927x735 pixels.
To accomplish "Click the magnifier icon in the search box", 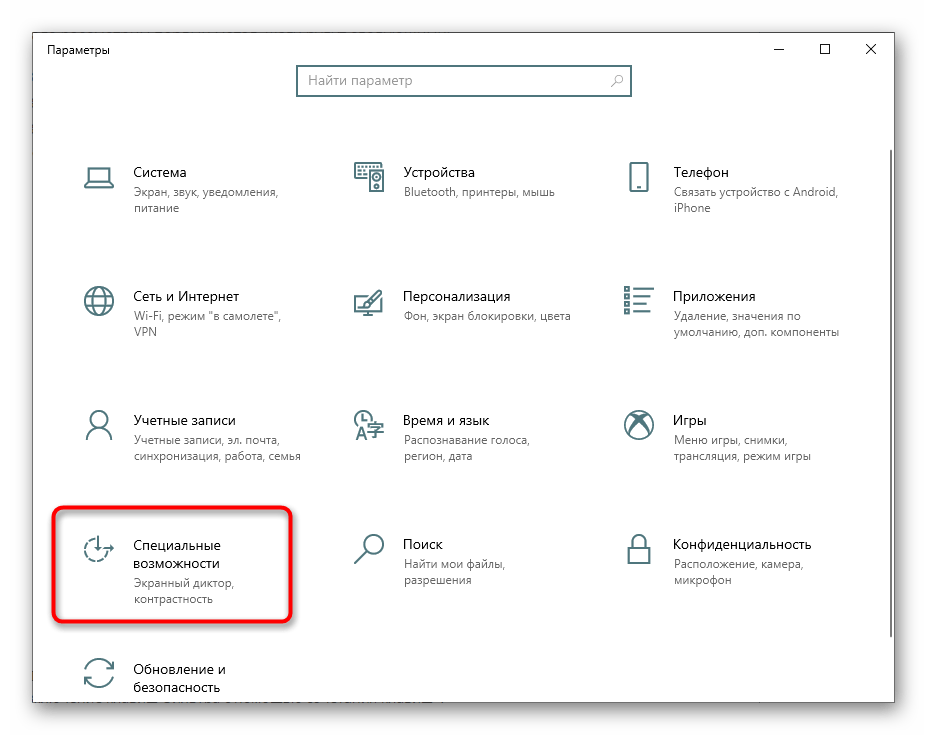I will [617, 80].
